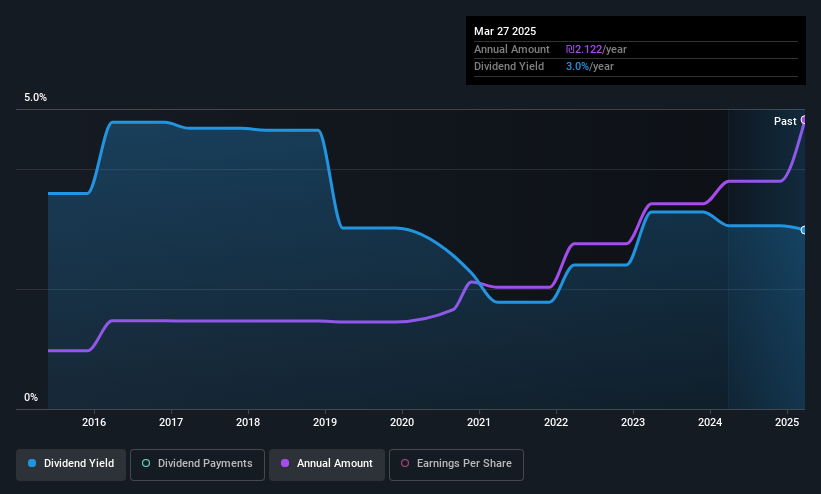
Task: Click the Past label on the chart
Action: coord(785,121)
